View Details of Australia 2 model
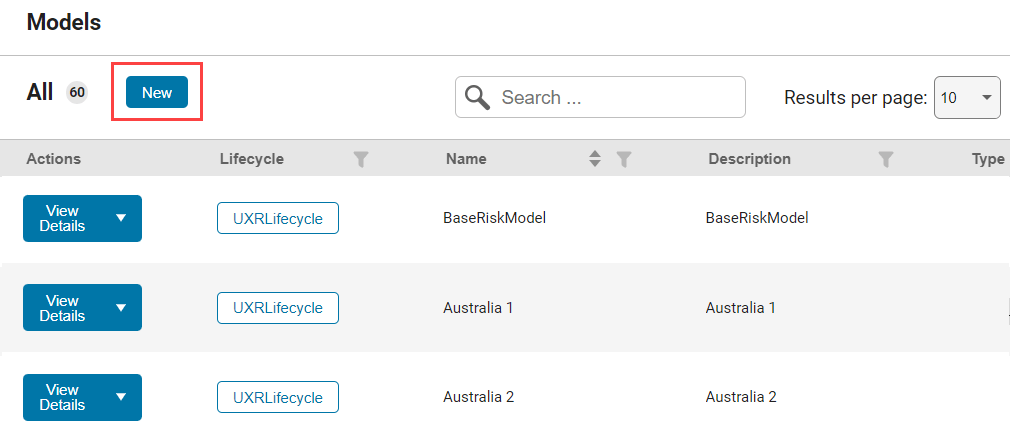Screen dimensions: 1010x441 coord(62,397)
